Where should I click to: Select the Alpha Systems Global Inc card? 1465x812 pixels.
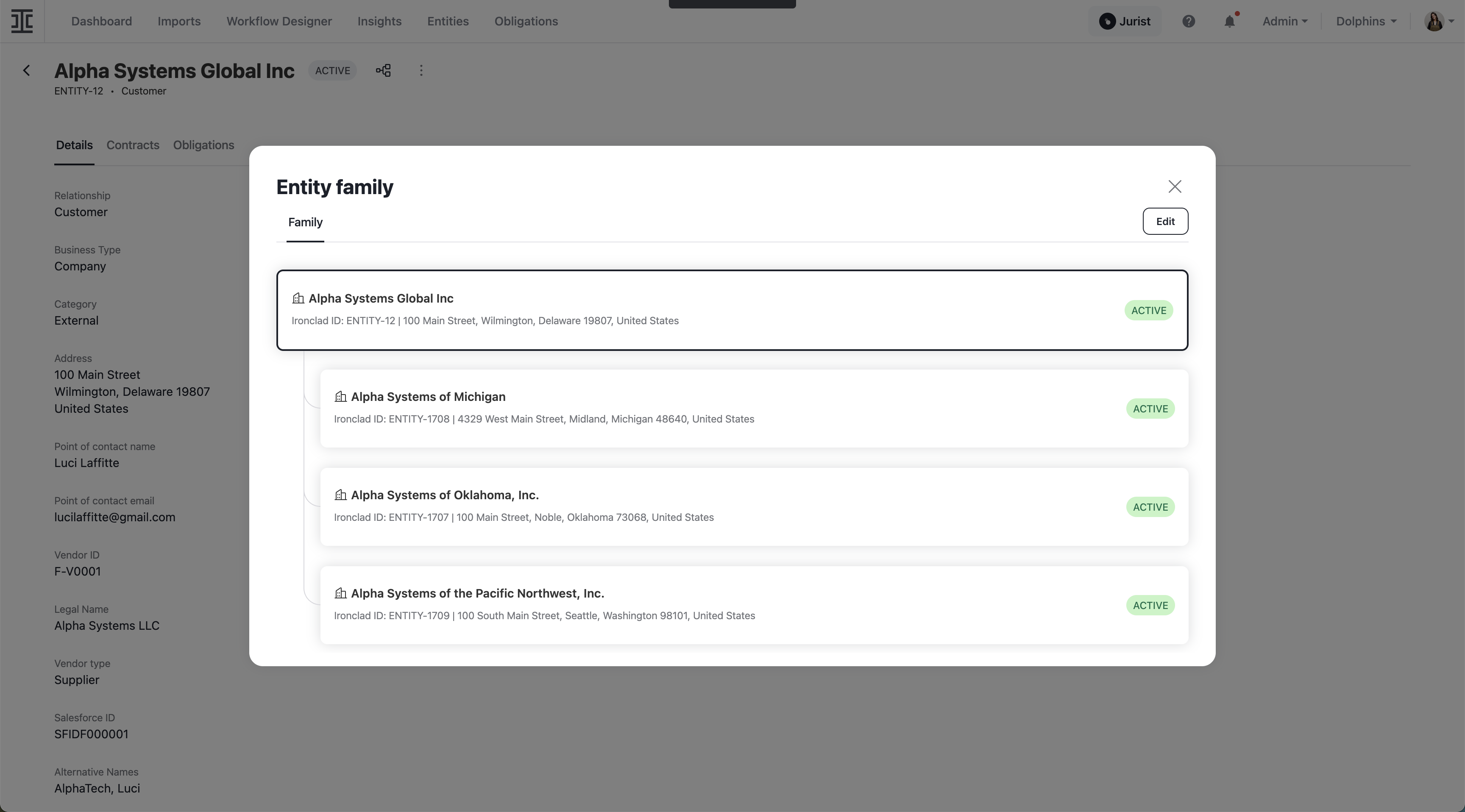[x=732, y=310]
